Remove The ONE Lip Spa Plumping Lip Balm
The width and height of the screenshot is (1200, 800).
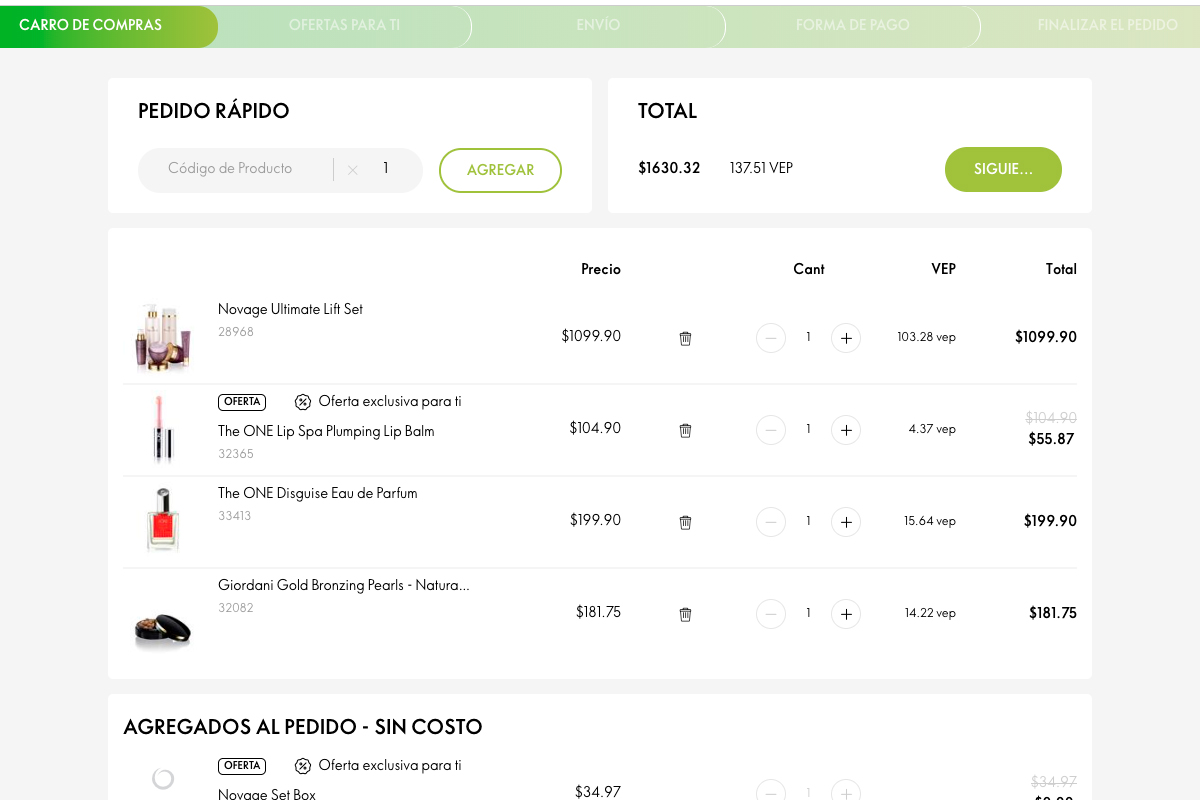click(x=685, y=430)
